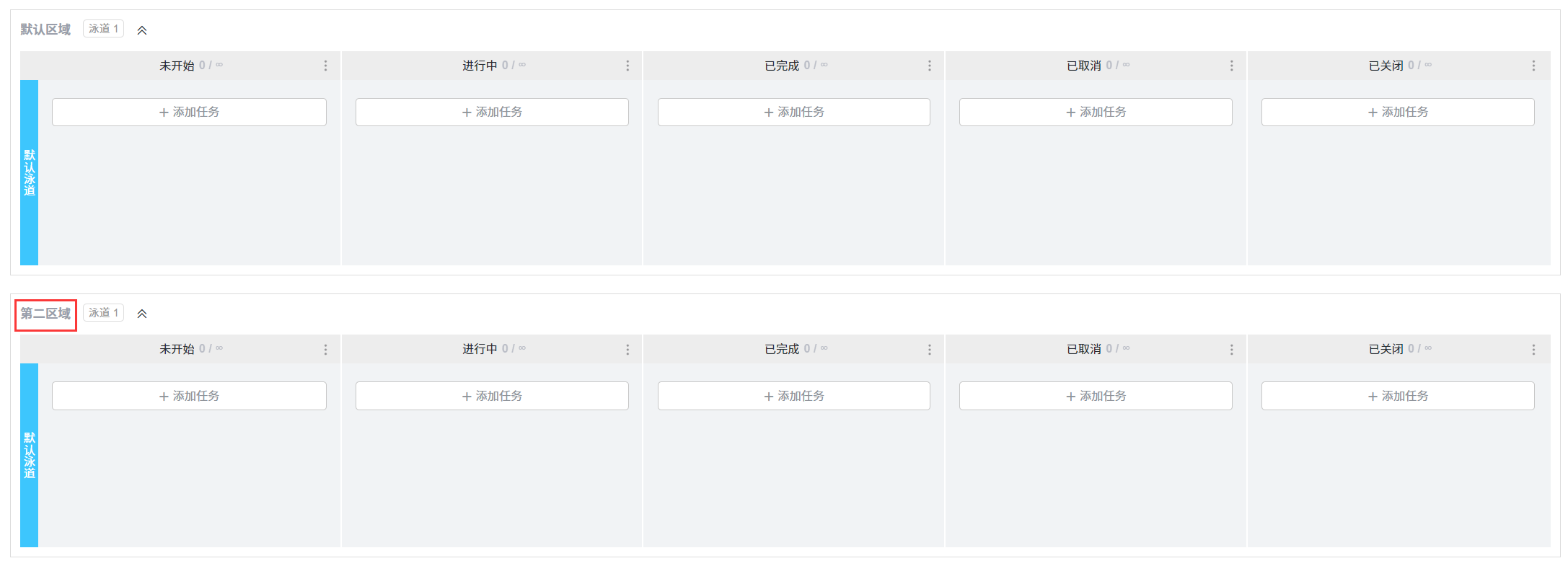This screenshot has height=566, width=1568.
Task: Open 已关闭 column menu in 第二区域
Action: [1533, 350]
